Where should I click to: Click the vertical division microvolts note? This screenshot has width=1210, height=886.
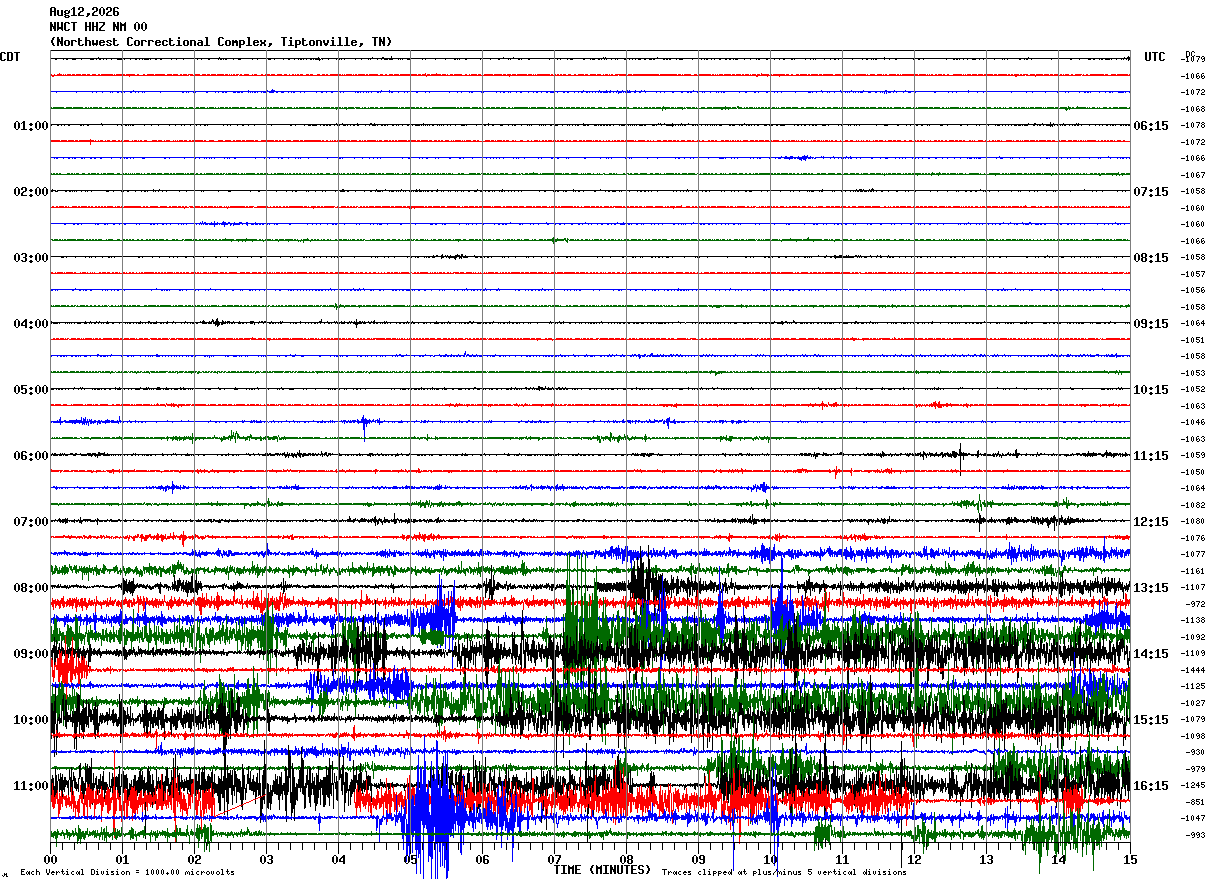click(x=127, y=873)
